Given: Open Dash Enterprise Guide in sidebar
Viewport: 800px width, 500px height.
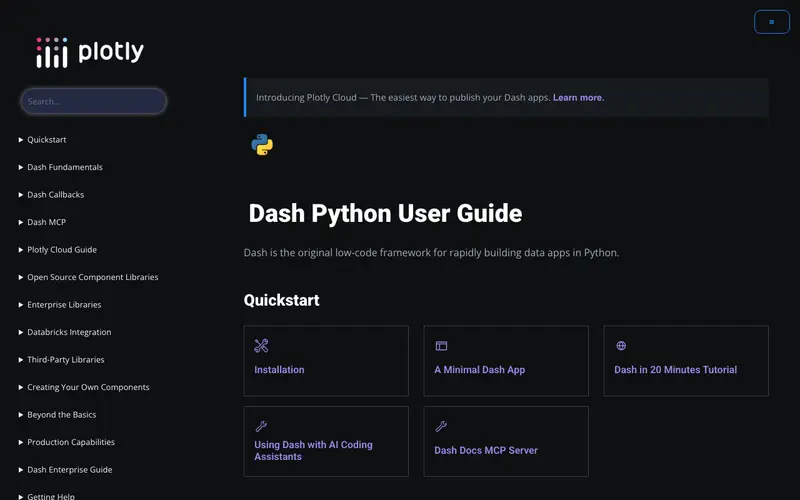Looking at the screenshot, I should (70, 470).
